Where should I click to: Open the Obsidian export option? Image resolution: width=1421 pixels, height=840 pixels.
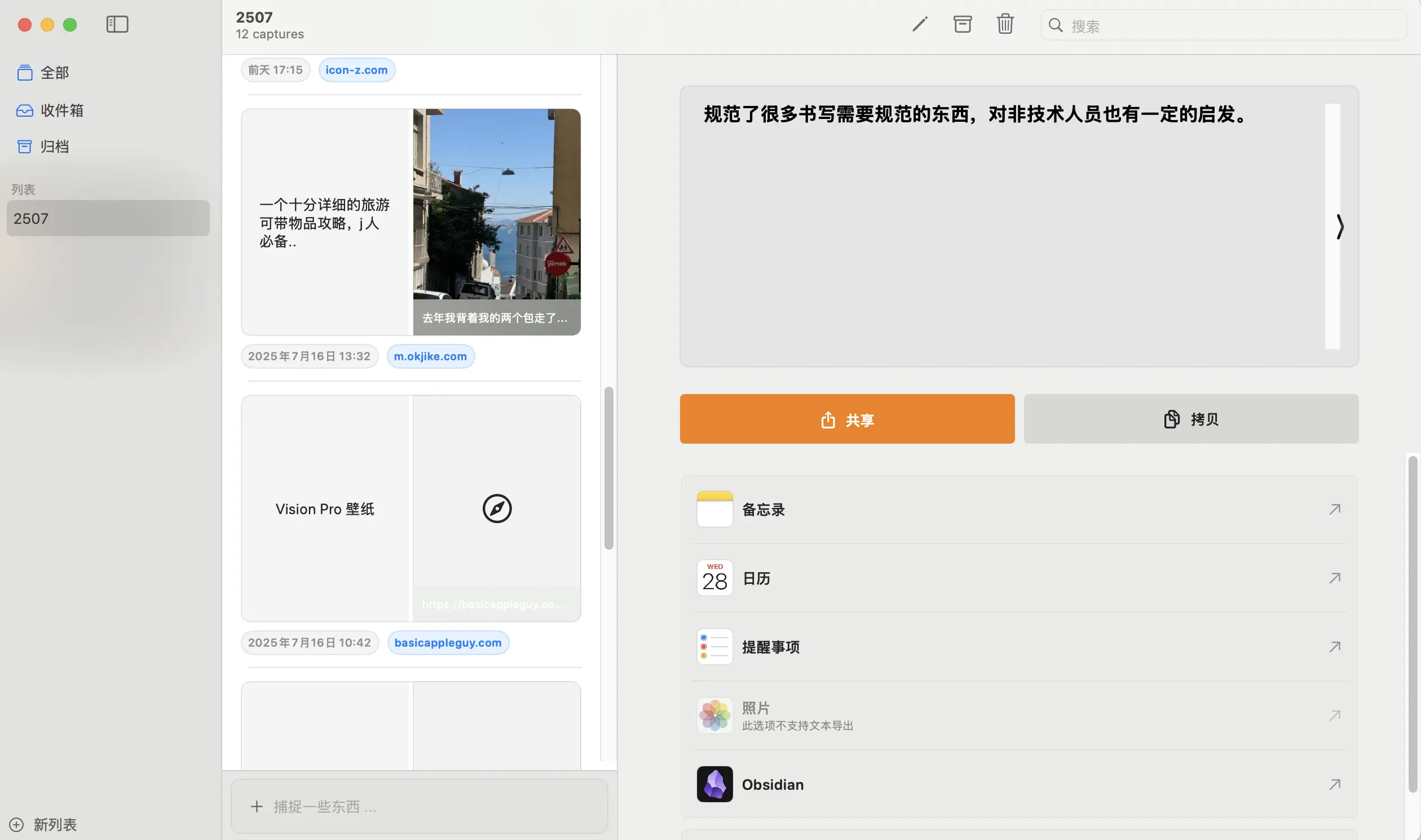(x=773, y=785)
